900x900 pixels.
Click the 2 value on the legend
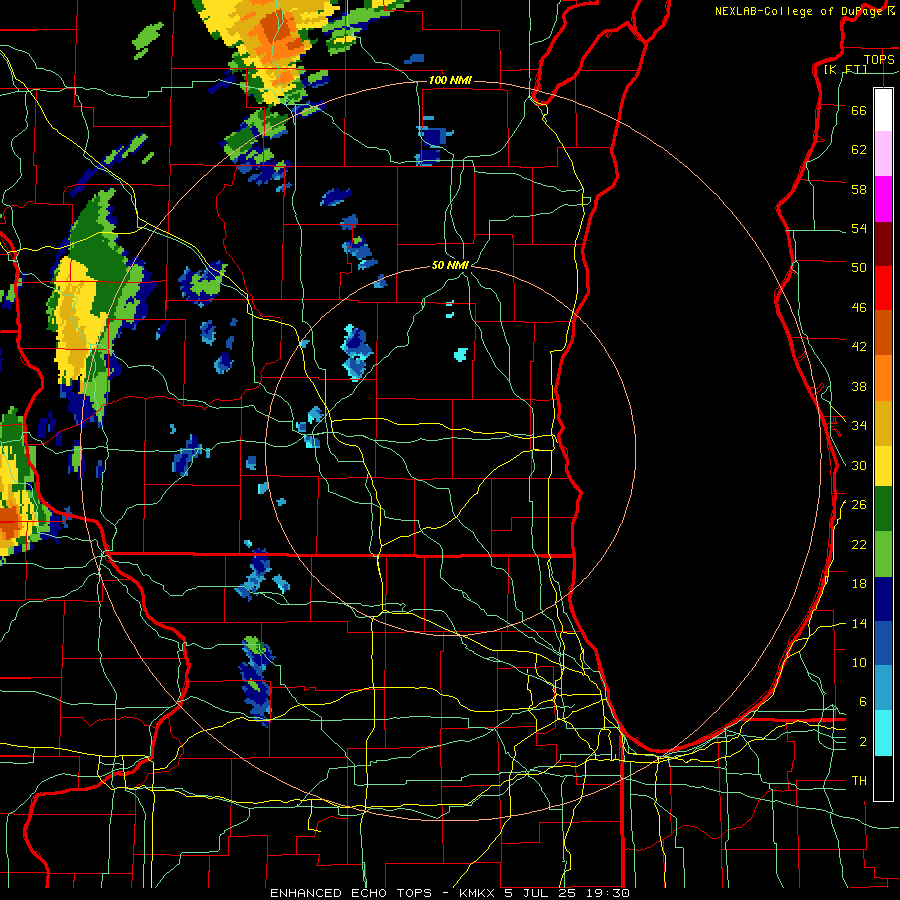[863, 742]
